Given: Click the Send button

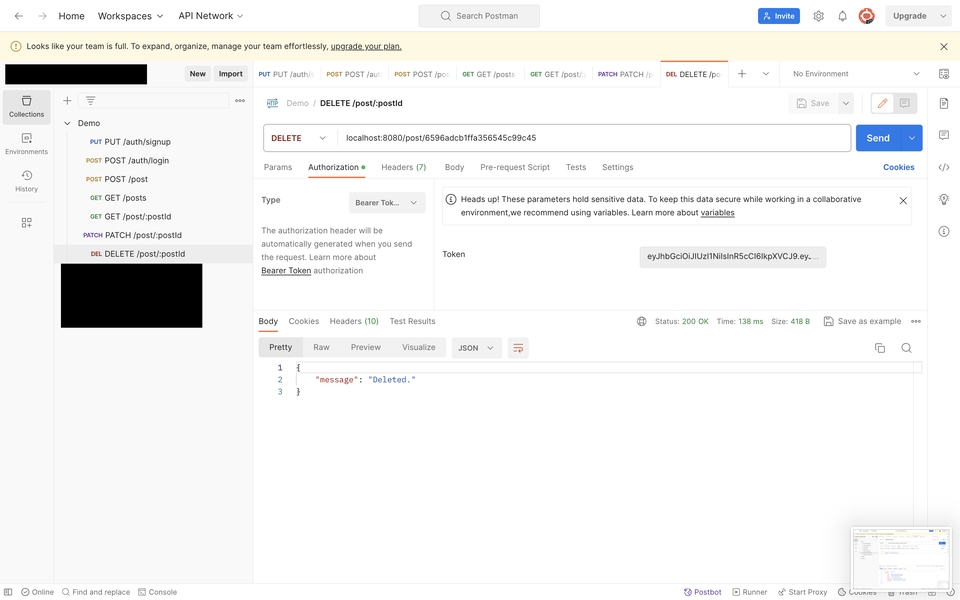Looking at the screenshot, I should pyautogui.click(x=878, y=138).
